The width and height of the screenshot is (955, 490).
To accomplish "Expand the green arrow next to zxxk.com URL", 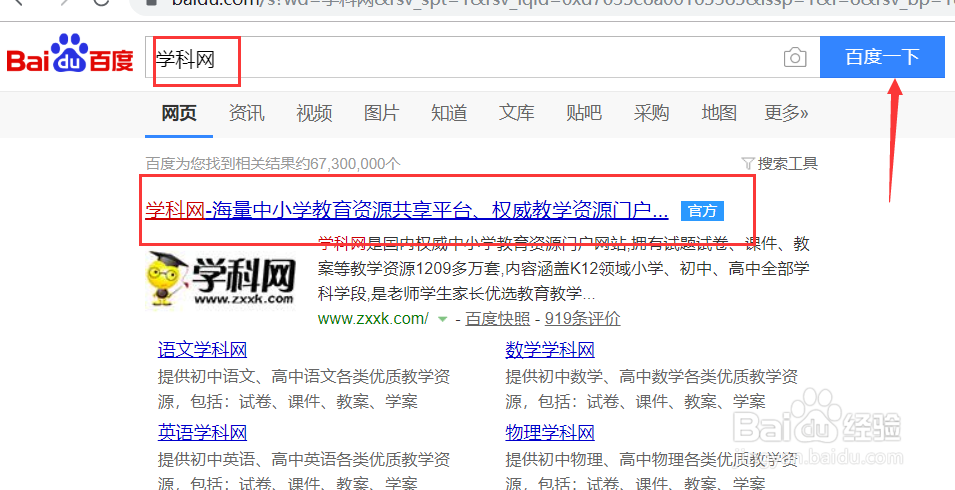I will (x=443, y=319).
